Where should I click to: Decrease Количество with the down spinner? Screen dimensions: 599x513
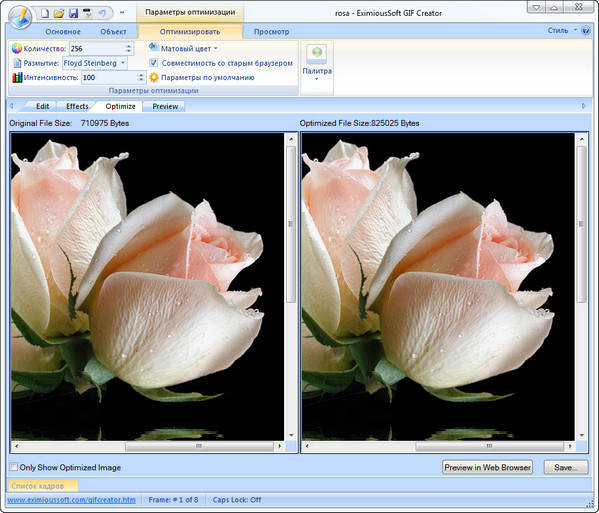[128, 52]
